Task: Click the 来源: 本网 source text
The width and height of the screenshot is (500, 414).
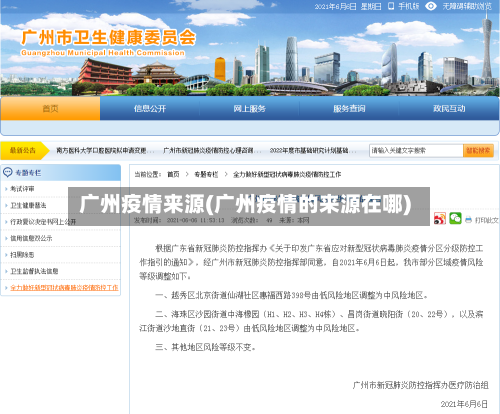Action: coord(294,220)
